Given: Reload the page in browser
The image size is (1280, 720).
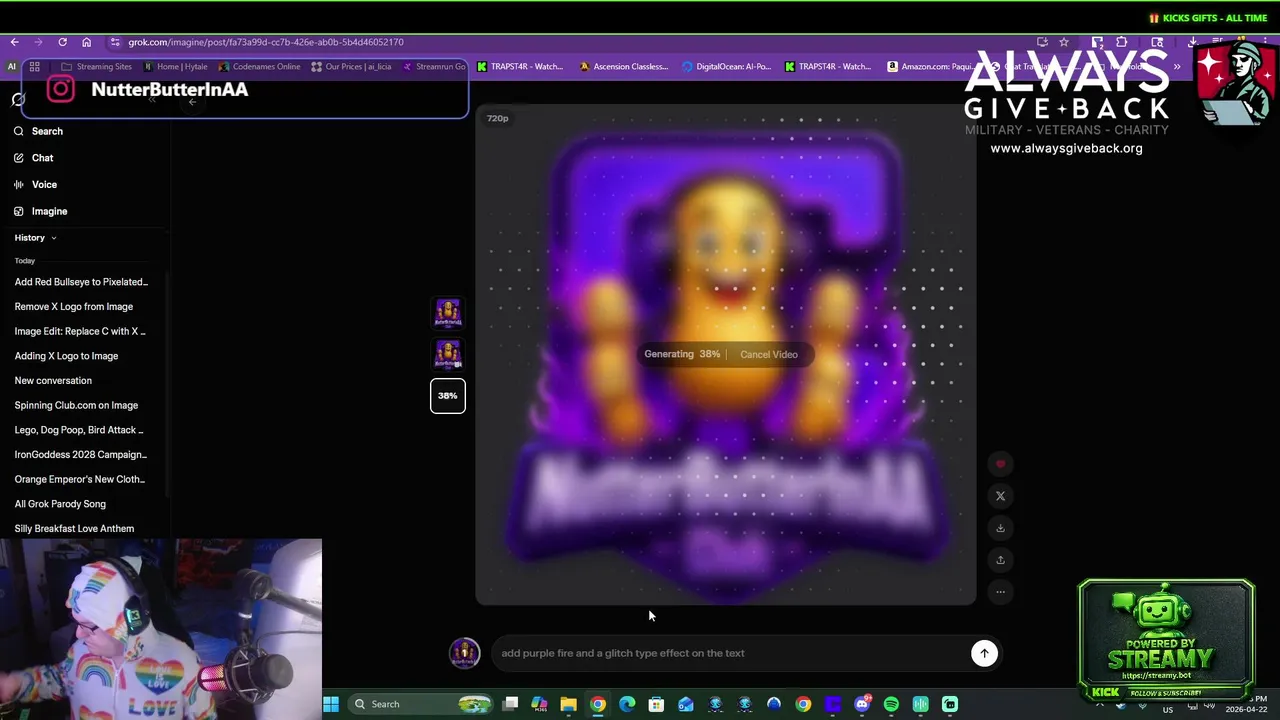Looking at the screenshot, I should 62,42.
